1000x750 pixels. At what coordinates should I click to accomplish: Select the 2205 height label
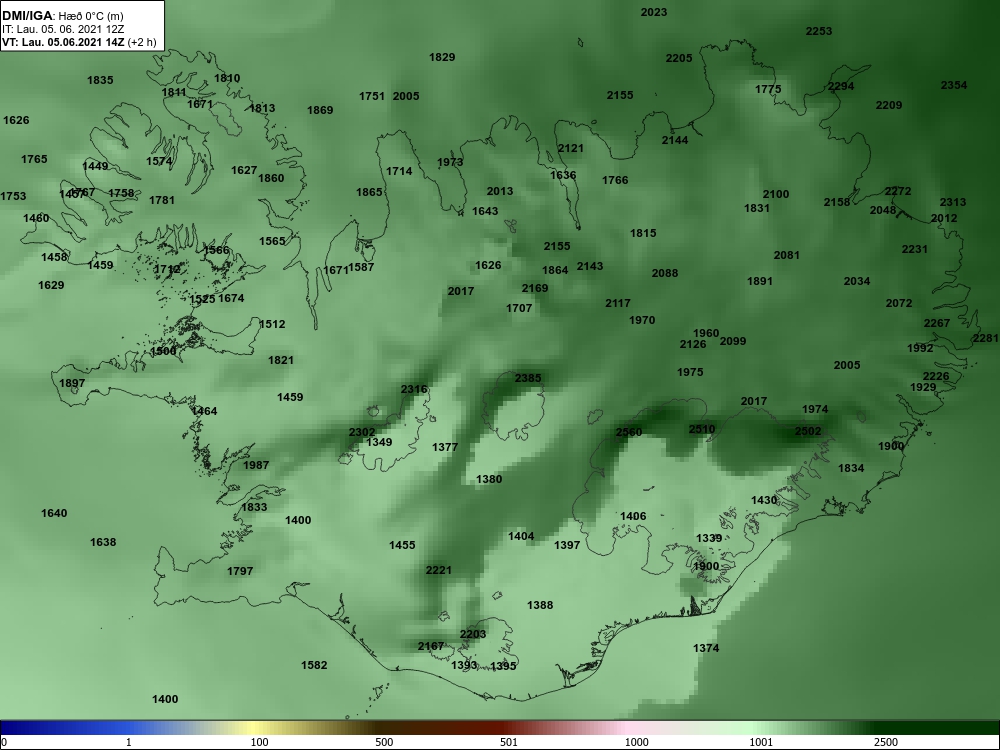pos(679,58)
